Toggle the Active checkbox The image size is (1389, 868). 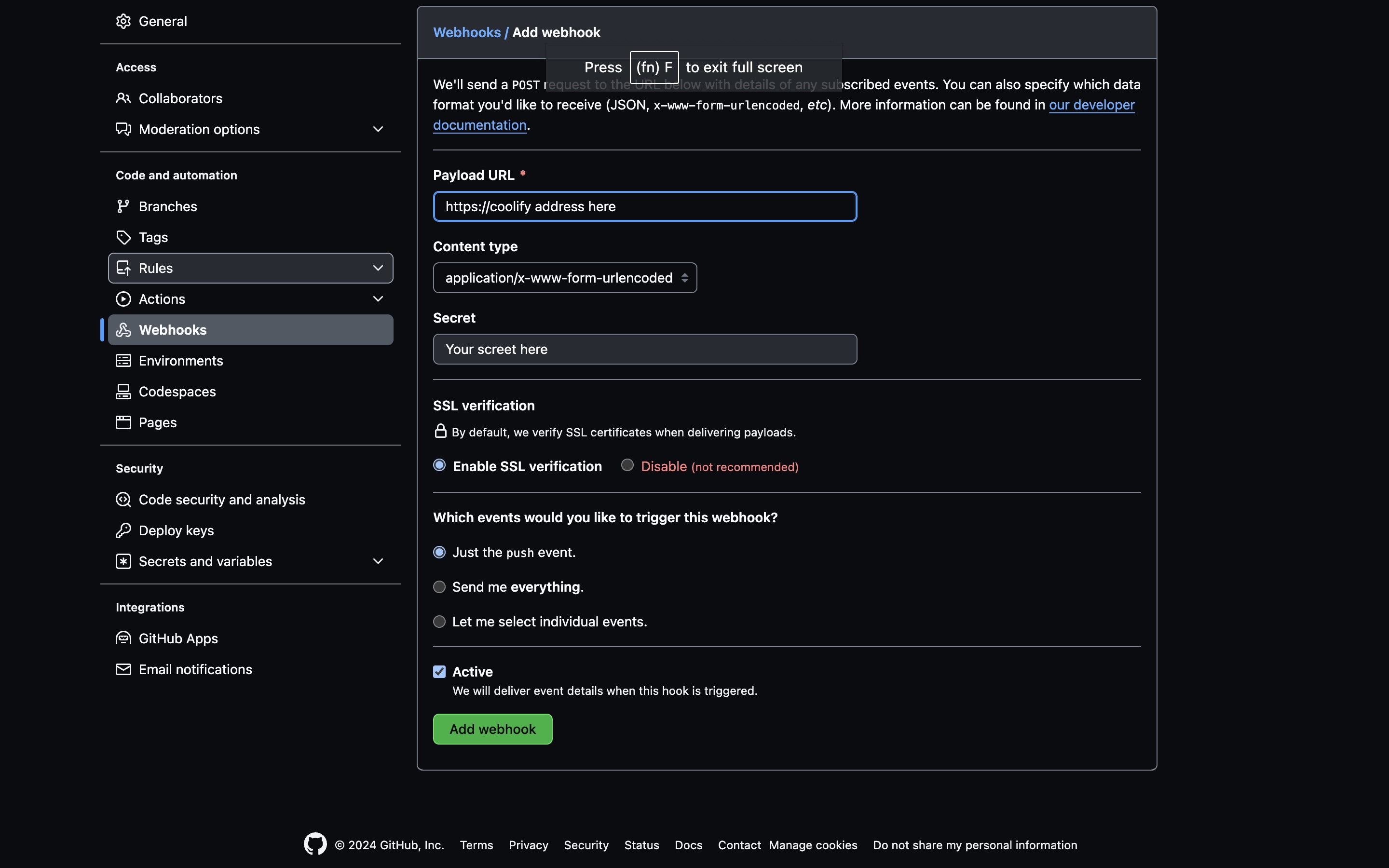click(439, 672)
